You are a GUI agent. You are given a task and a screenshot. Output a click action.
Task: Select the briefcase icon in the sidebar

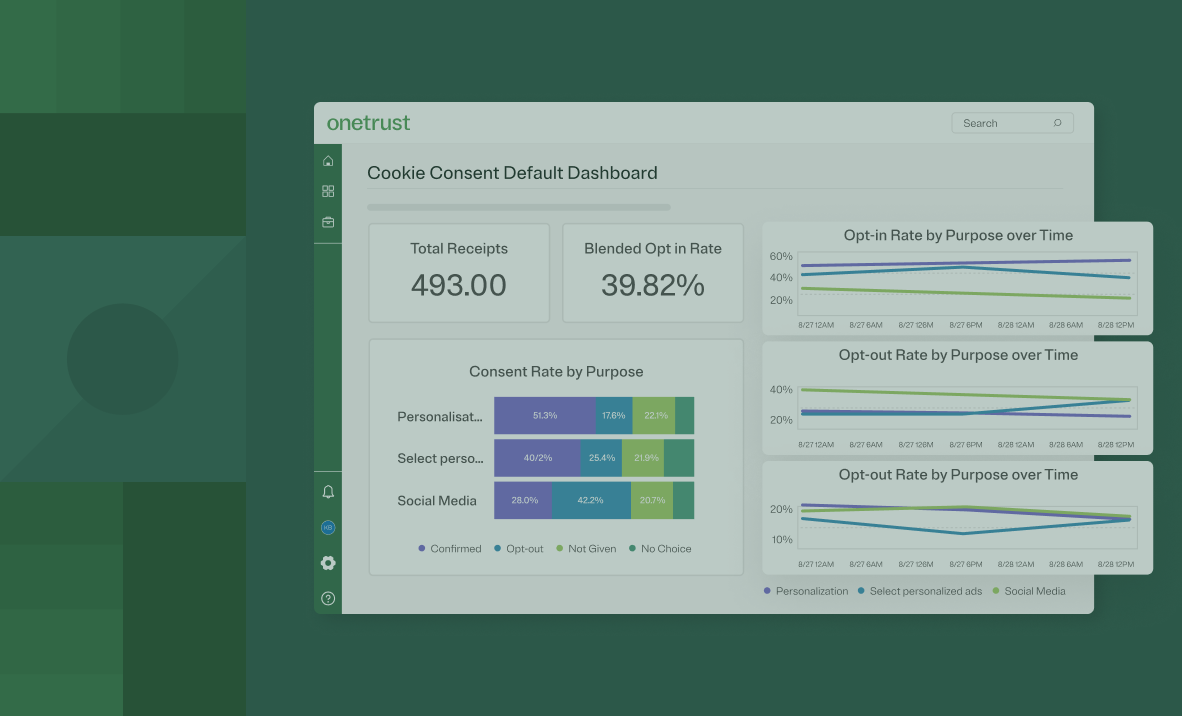327,221
